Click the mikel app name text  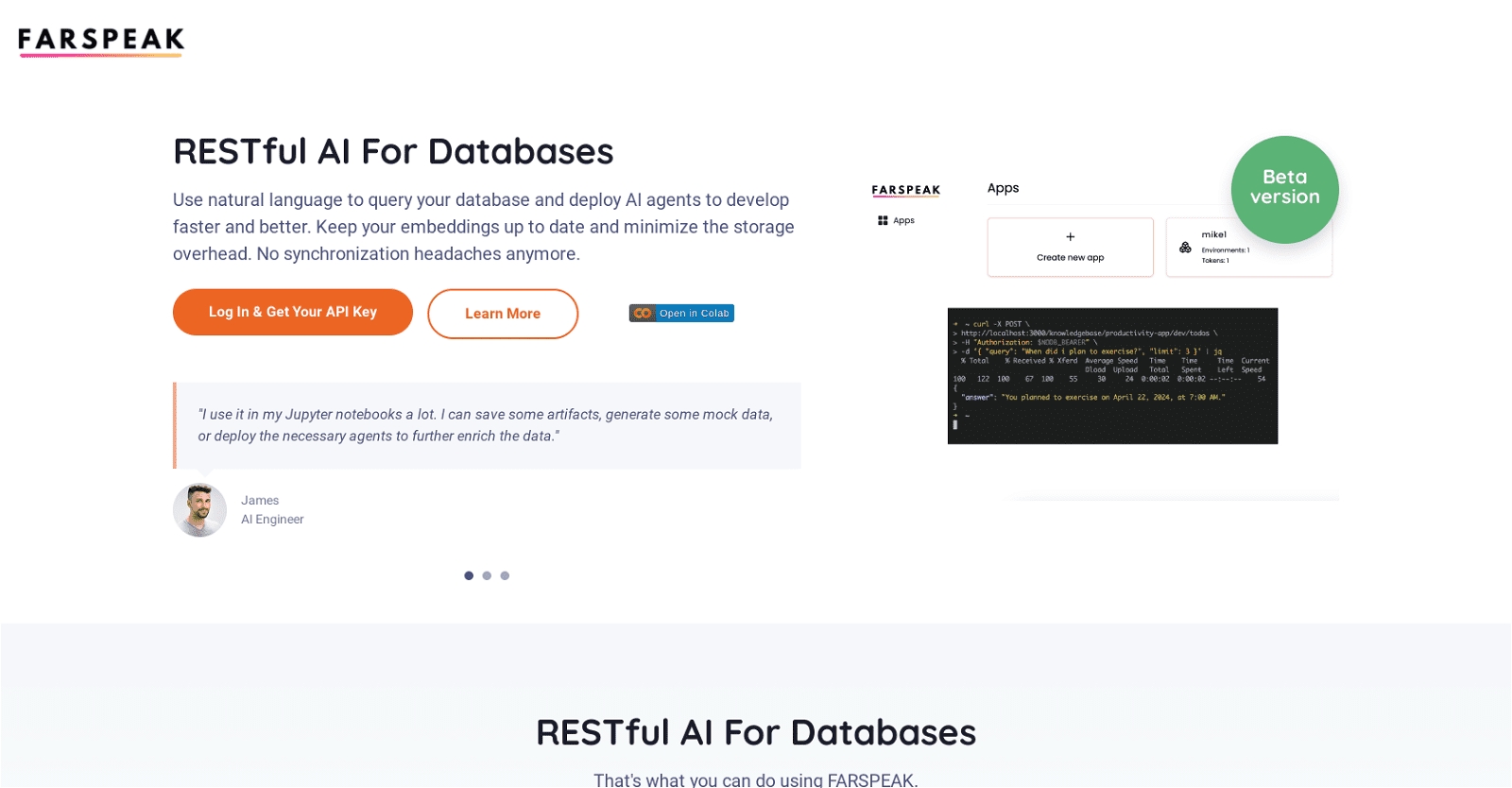pyautogui.click(x=1213, y=234)
